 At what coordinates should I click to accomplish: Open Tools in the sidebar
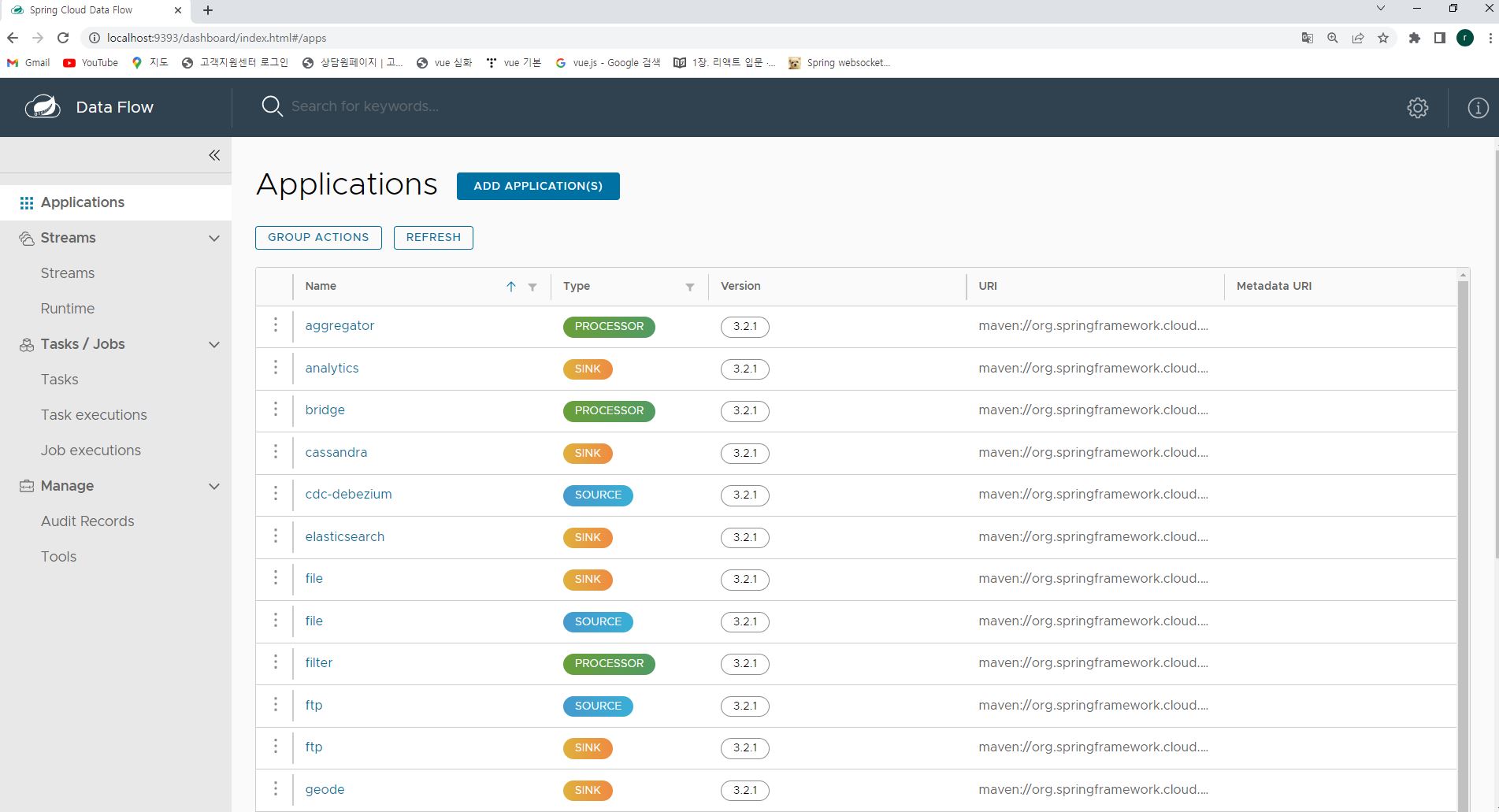coord(59,557)
